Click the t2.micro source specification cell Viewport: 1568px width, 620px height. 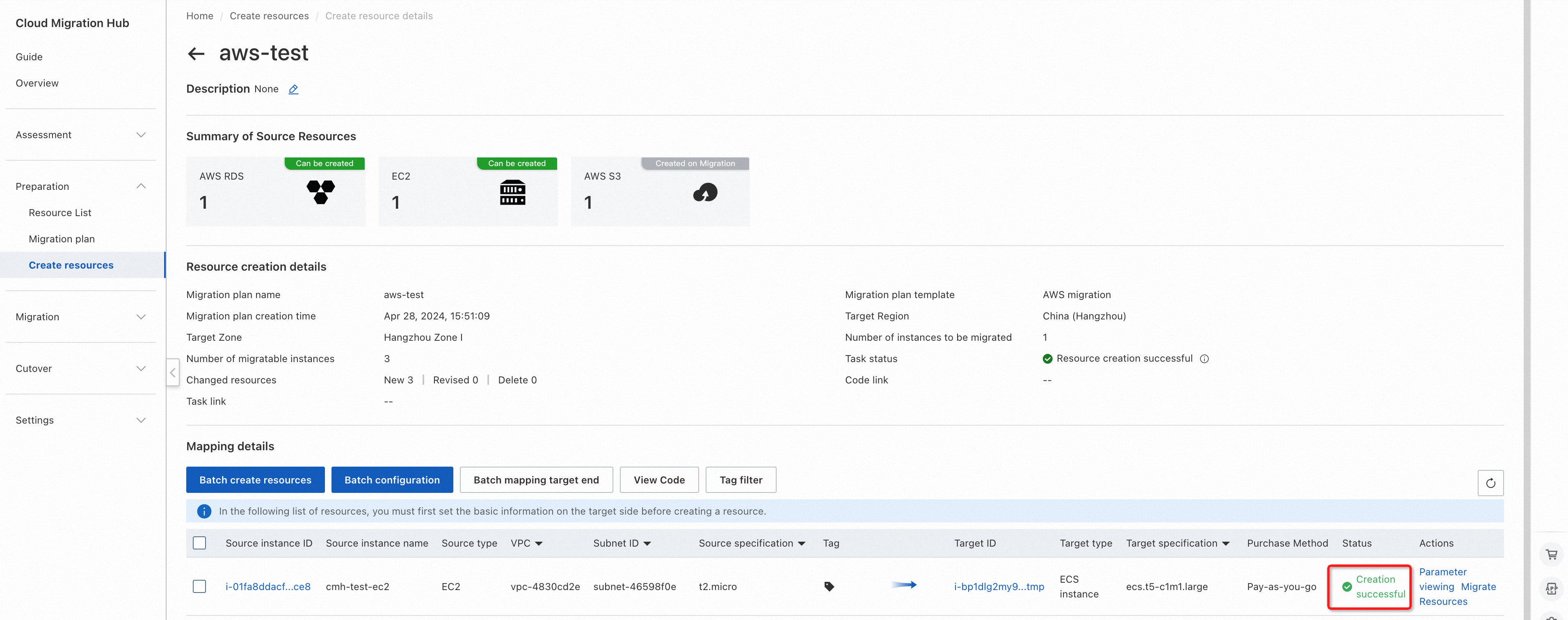click(718, 586)
